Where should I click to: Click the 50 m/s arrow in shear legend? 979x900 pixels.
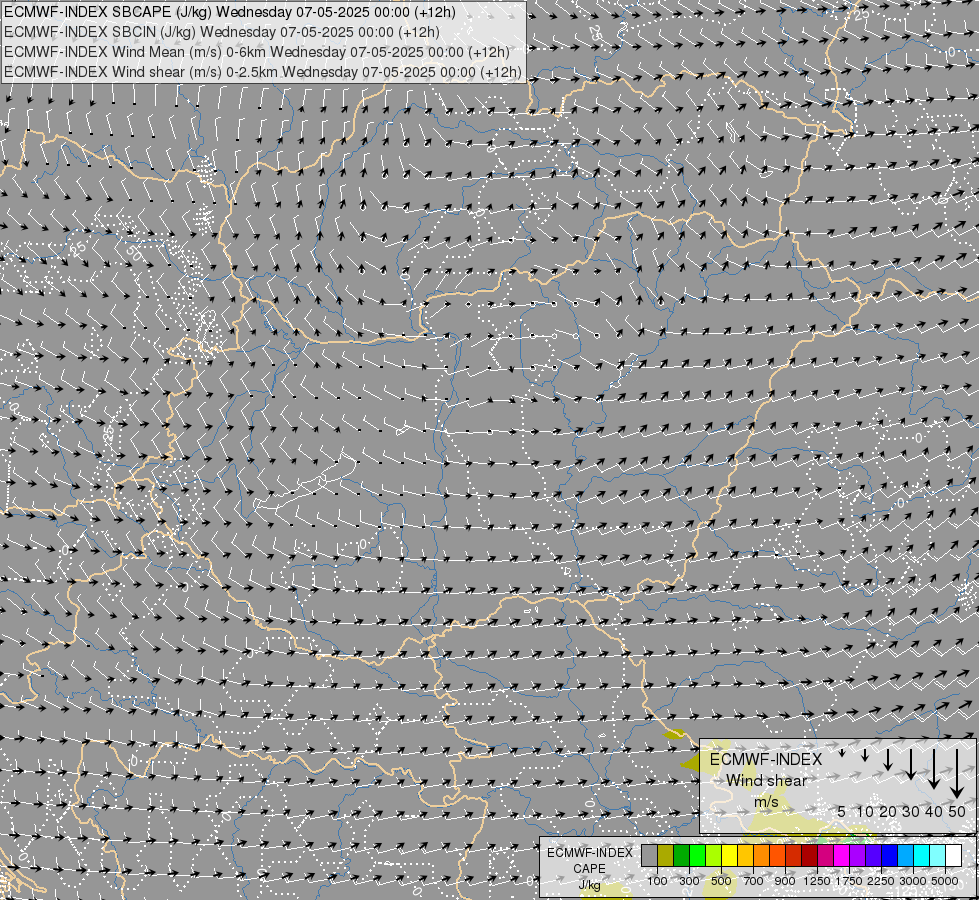[957, 774]
